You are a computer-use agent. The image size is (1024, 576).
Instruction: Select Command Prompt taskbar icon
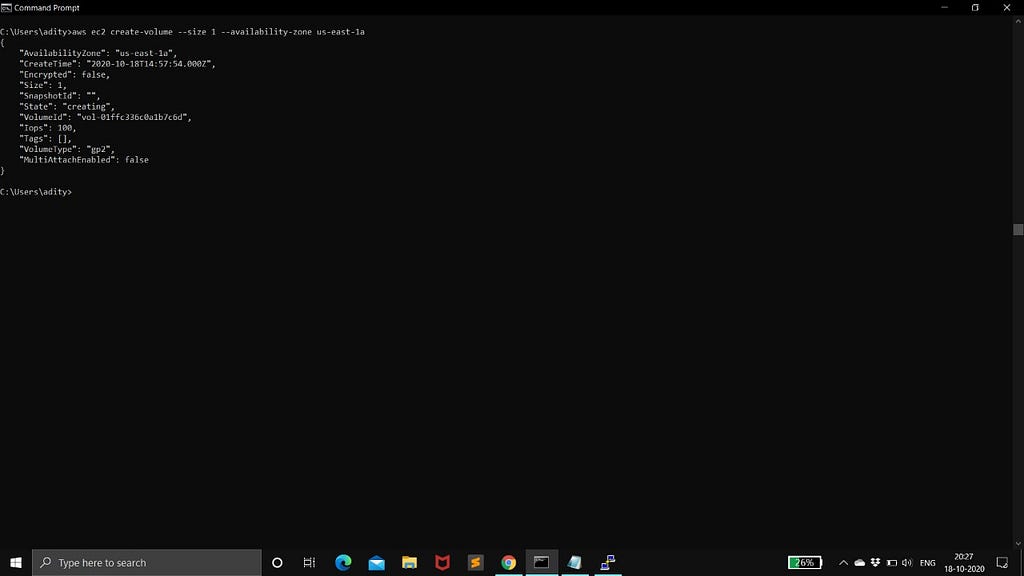click(541, 562)
